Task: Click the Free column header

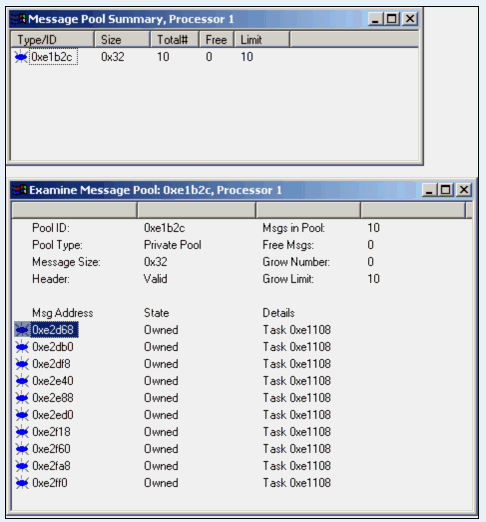Action: [x=217, y=40]
